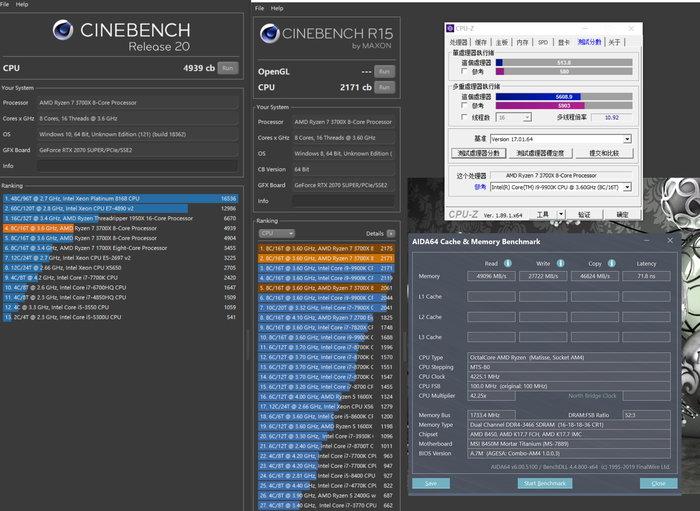700x511 pixels.
Task: Click Info input field in Cinebench R15
Action: click(343, 201)
